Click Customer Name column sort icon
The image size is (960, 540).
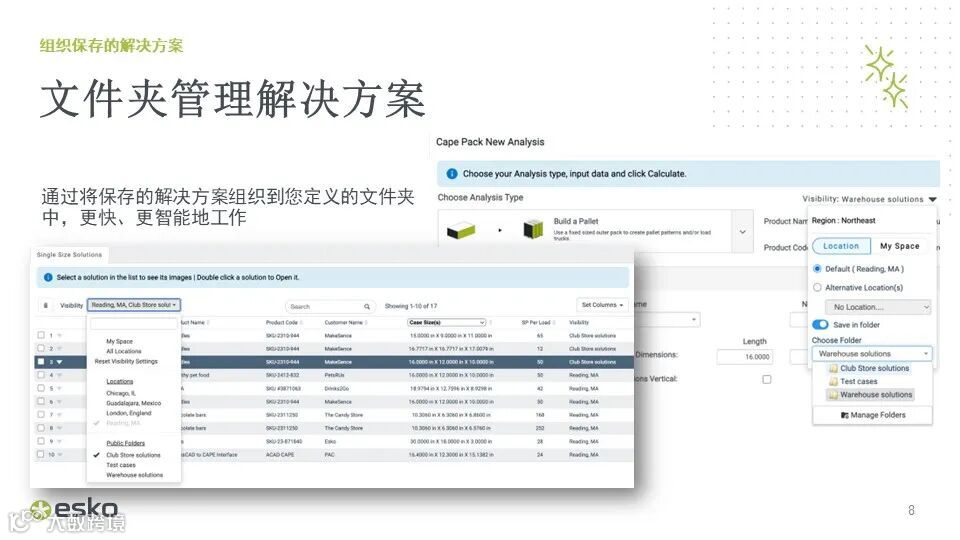click(366, 323)
